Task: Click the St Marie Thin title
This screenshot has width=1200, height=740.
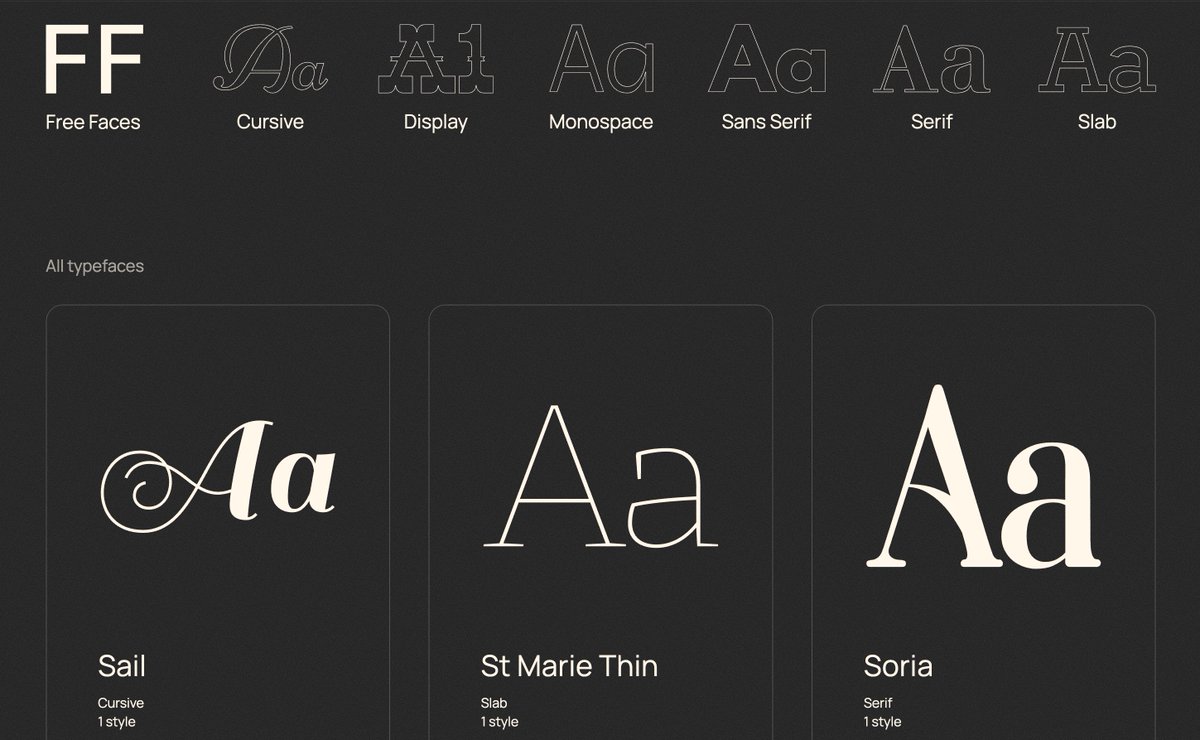Action: [x=569, y=666]
